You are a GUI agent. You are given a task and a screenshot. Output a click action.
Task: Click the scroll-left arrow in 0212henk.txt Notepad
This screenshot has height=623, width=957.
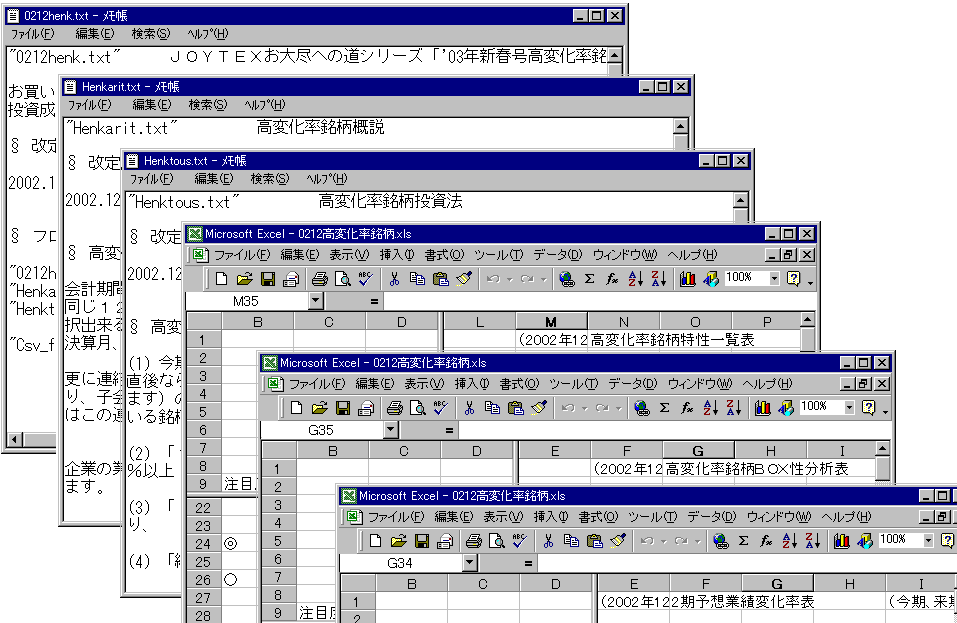pos(15,439)
